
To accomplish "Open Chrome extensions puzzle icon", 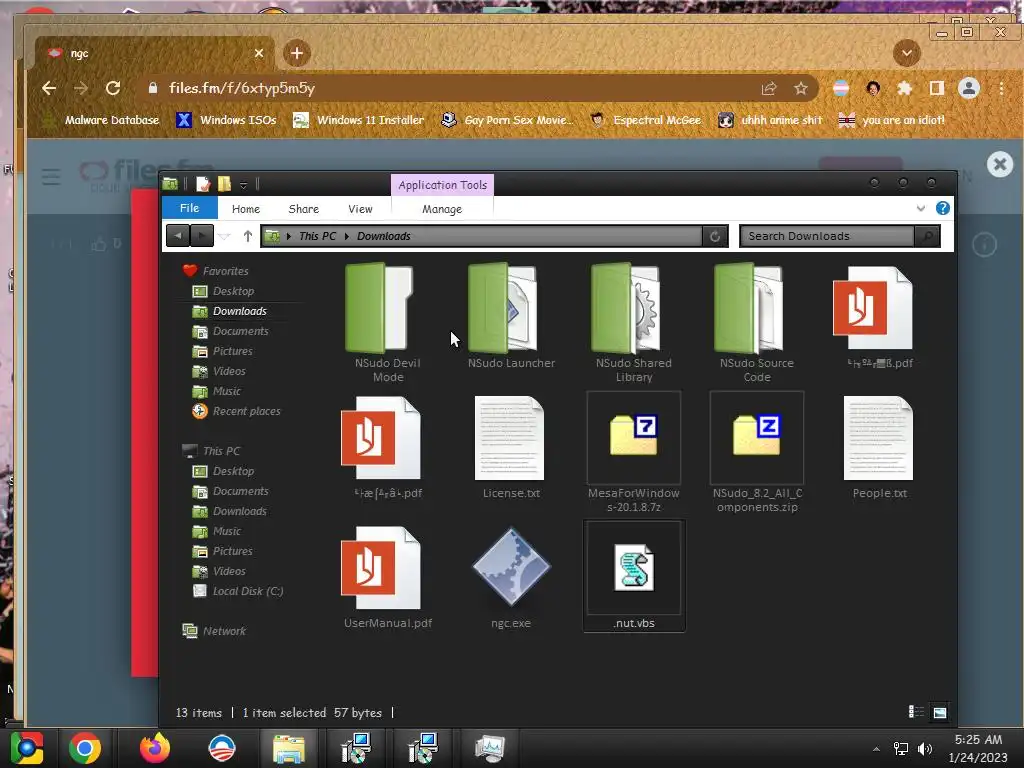I will [x=904, y=88].
